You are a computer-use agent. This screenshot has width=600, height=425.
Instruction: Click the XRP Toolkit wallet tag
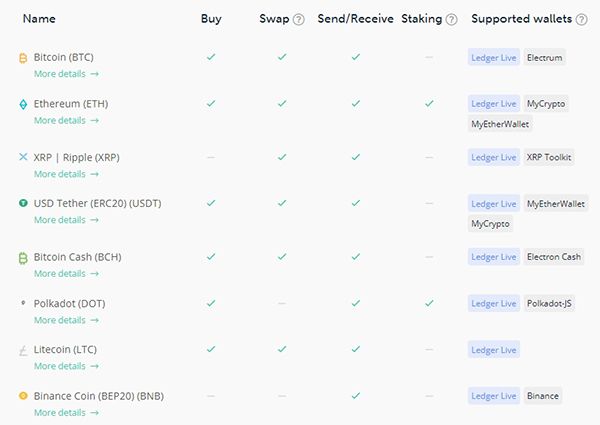[x=550, y=157]
